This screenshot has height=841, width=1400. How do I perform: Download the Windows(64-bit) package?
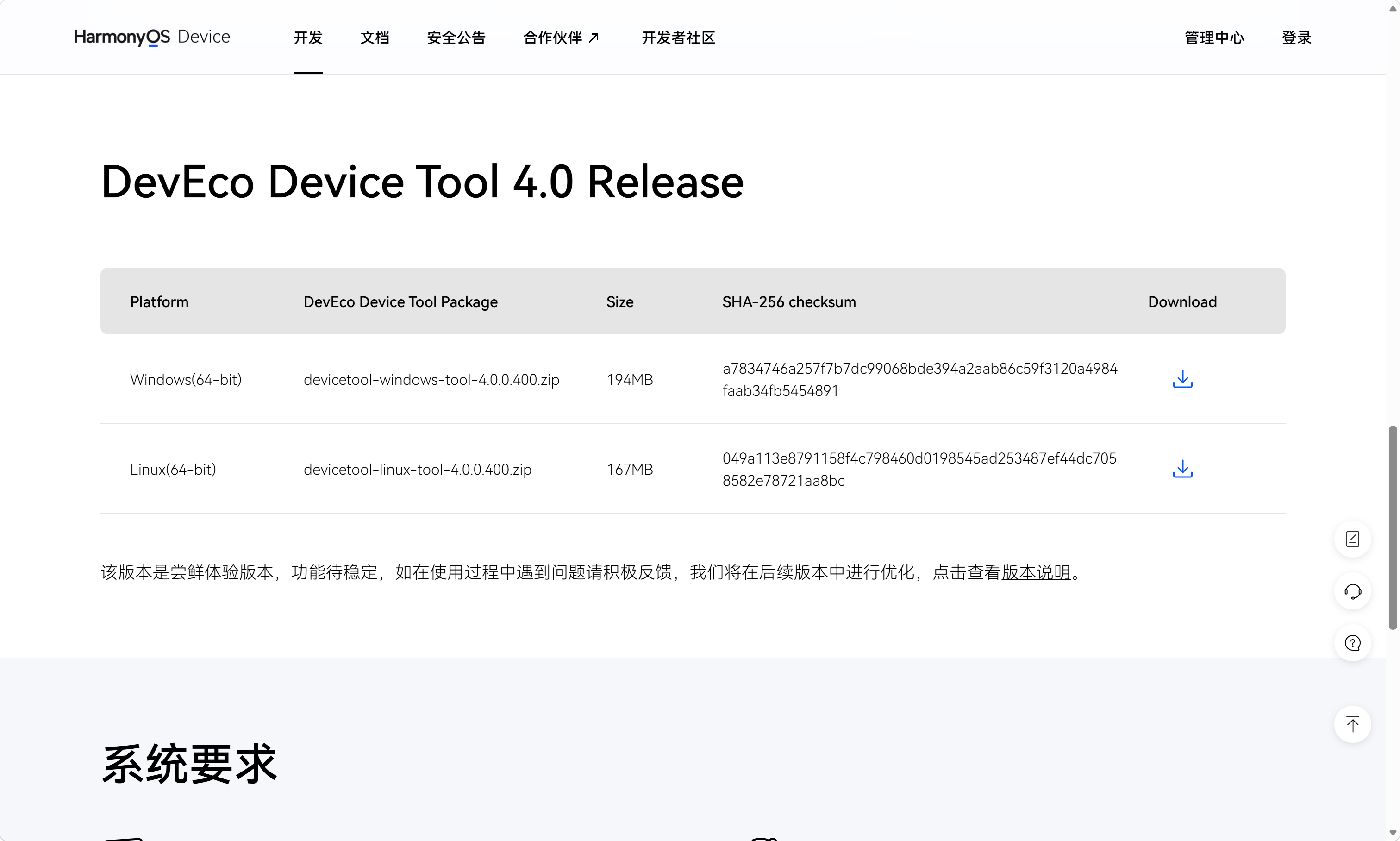pyautogui.click(x=1182, y=379)
